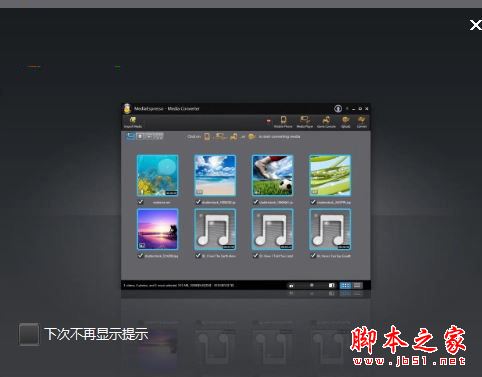The width and height of the screenshot is (482, 377).
Task: Click the upload icon in the 'Click on' hint
Action: 252,136
